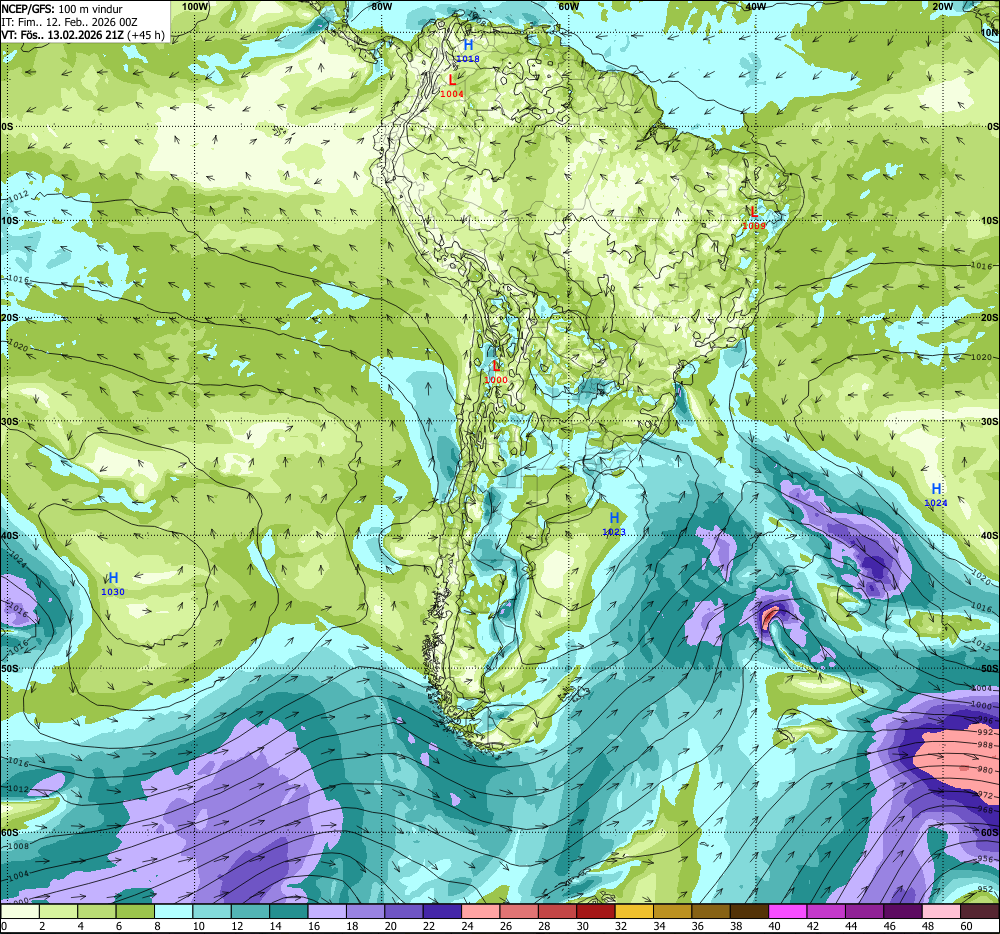Click the magenta legend swatch for 40–42
This screenshot has width=1000, height=934.
coord(788,912)
